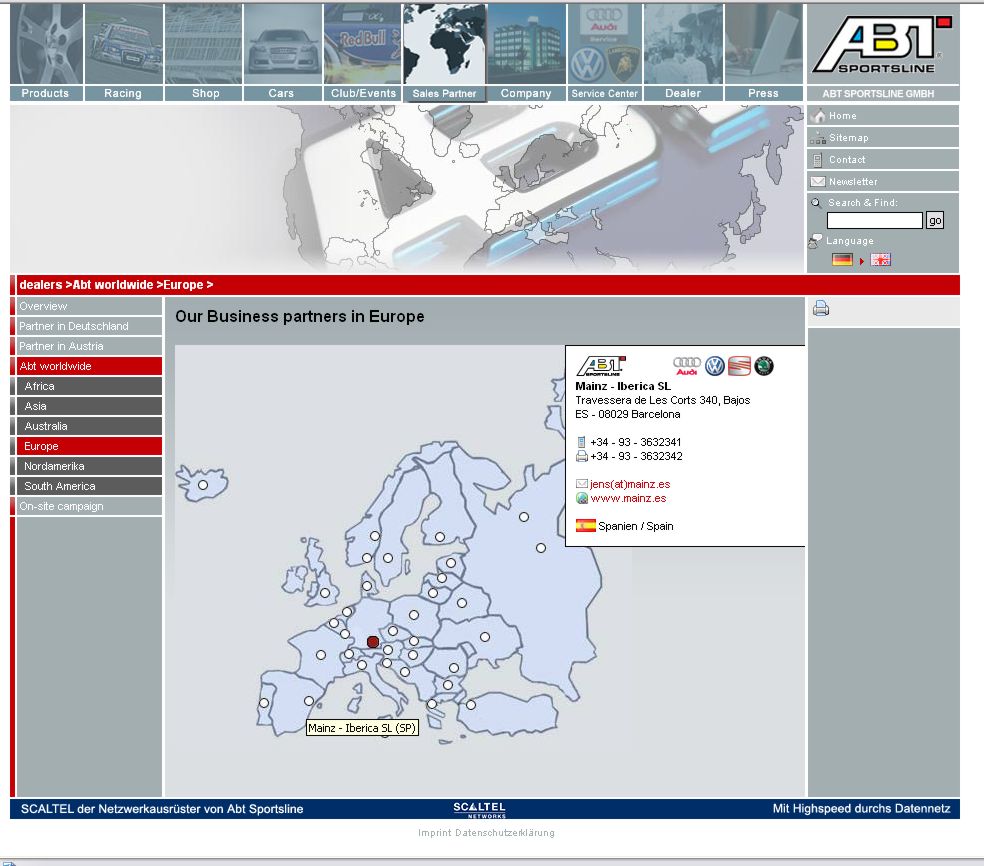Click the Skoda logo in dealer card
This screenshot has width=984, height=866.
[764, 366]
